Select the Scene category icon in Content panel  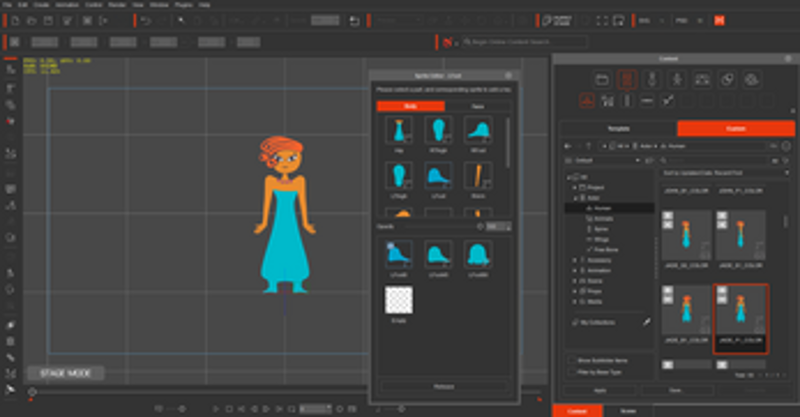pos(702,80)
